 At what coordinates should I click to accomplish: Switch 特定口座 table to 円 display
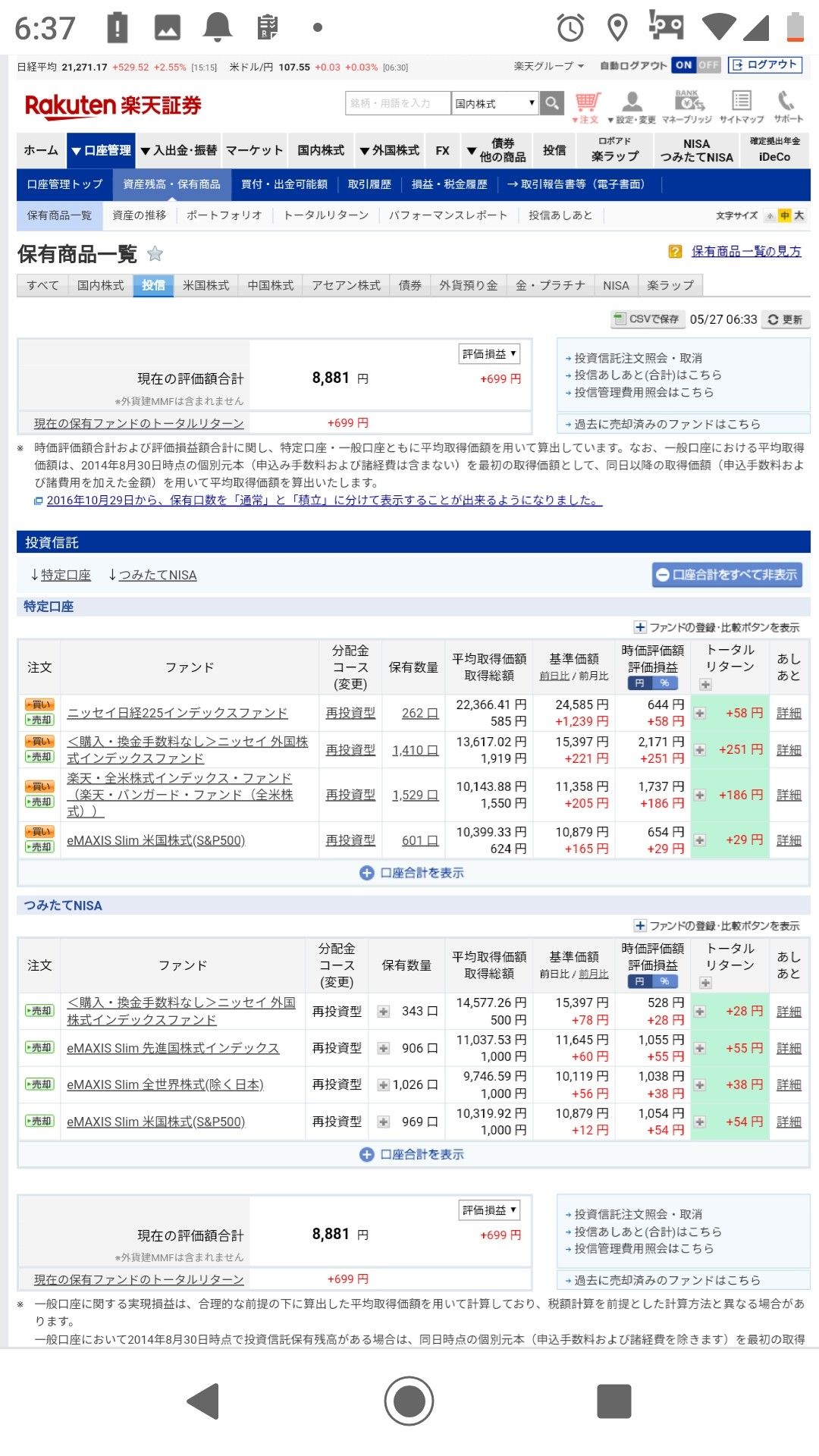[x=639, y=683]
